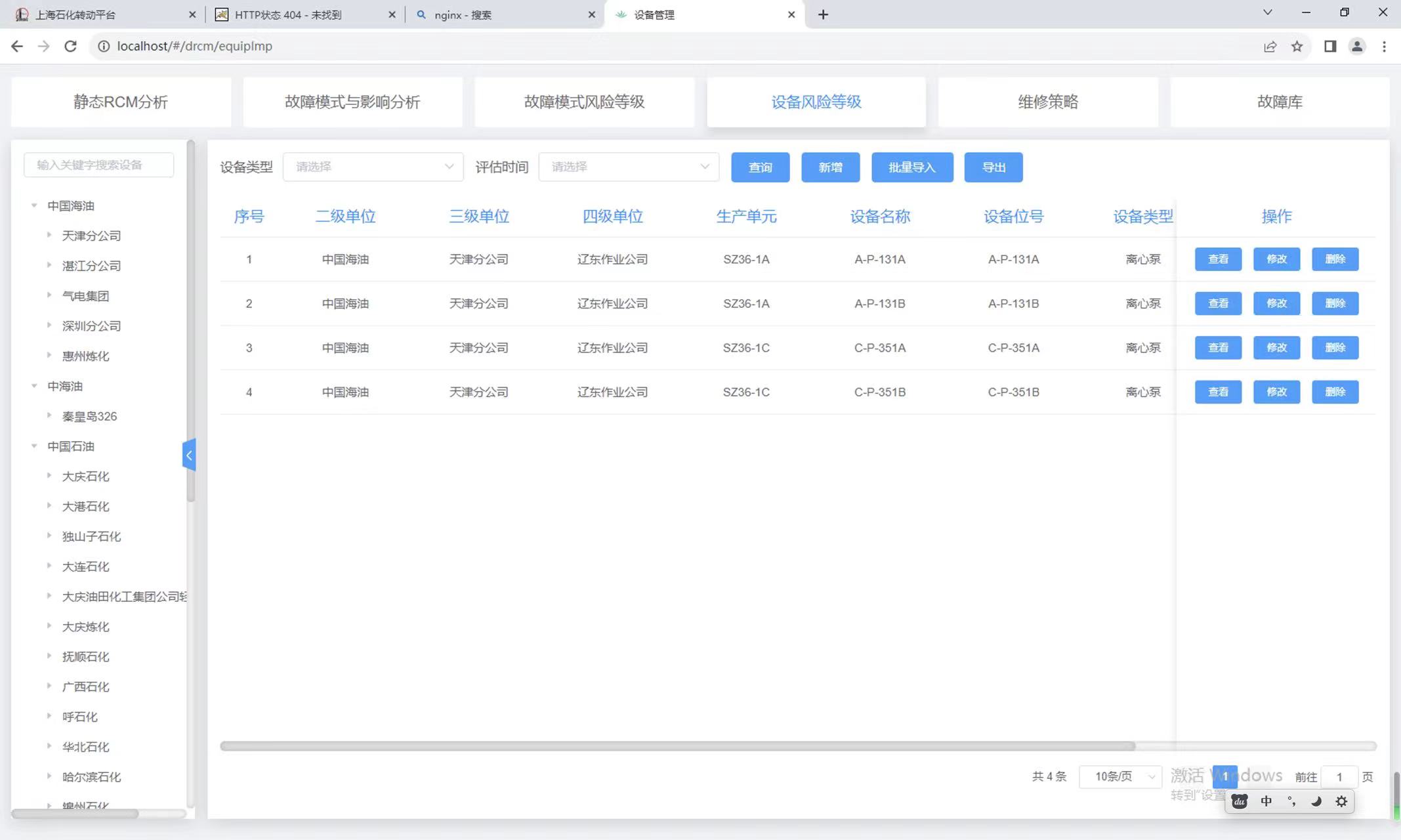Viewport: 1401px width, 840px height.
Task: Share this page icon
Action: pos(1270,46)
